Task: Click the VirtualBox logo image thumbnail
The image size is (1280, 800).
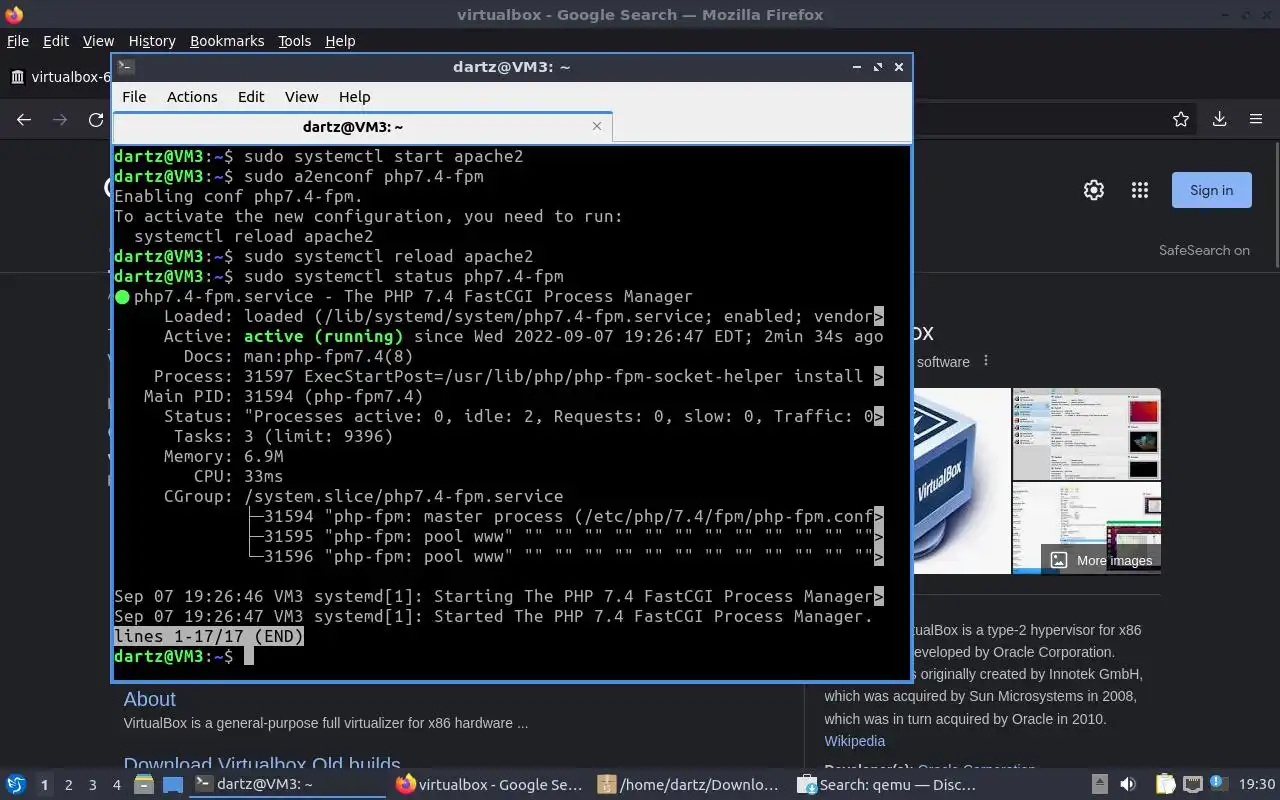Action: [962, 481]
